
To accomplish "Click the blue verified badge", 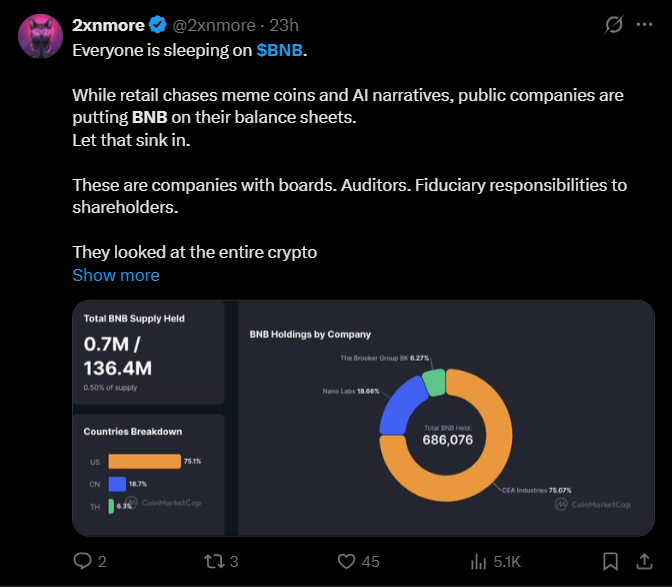I will click(156, 24).
